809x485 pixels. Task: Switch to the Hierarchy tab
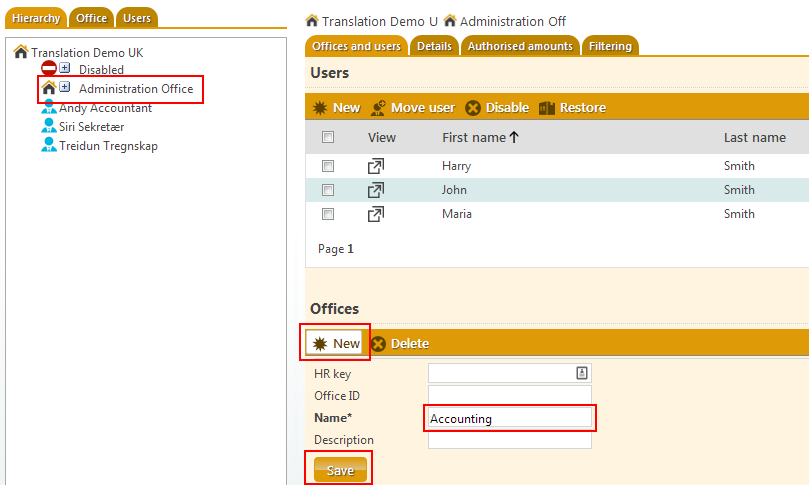tap(36, 18)
